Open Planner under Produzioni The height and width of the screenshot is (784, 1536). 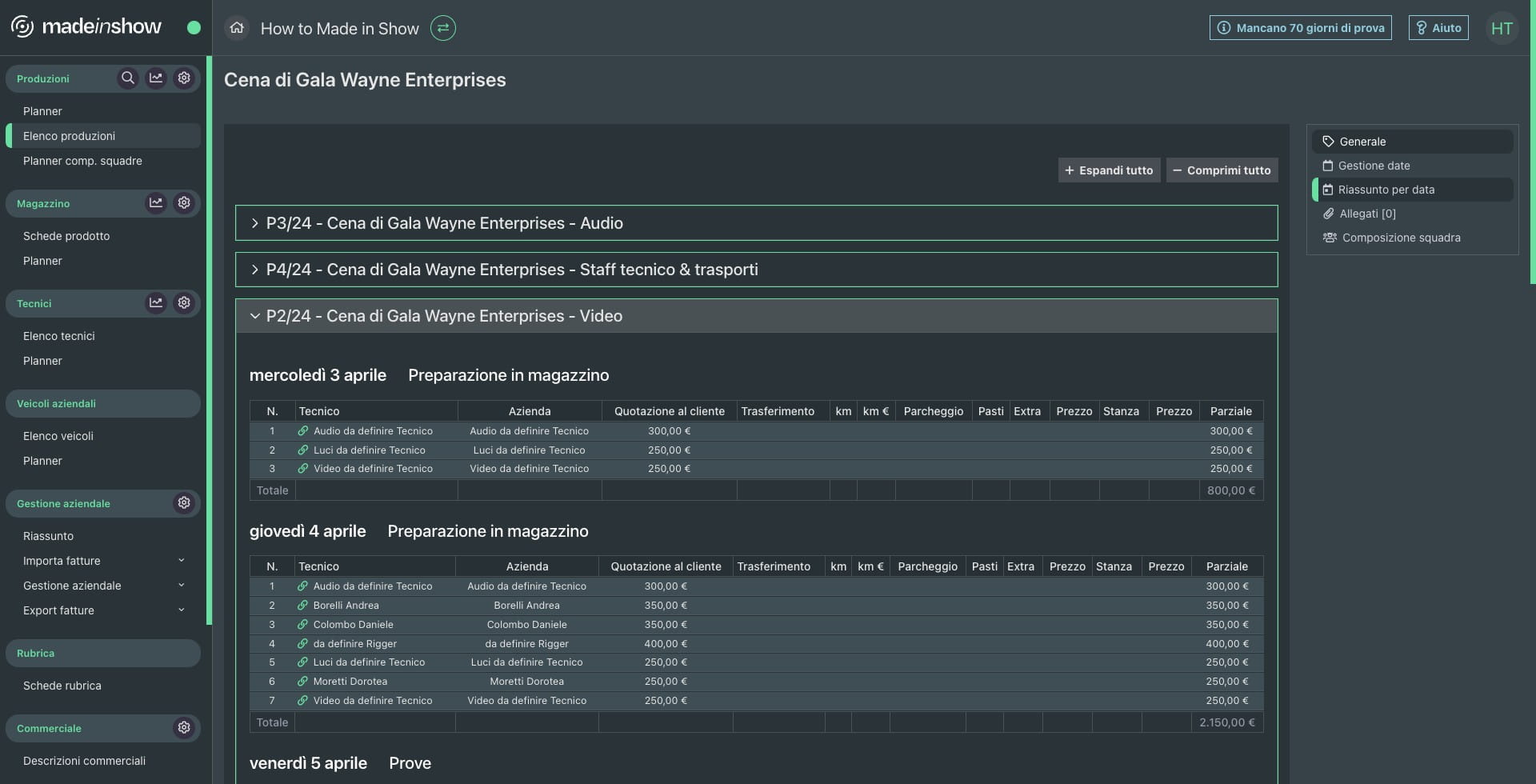(x=42, y=111)
